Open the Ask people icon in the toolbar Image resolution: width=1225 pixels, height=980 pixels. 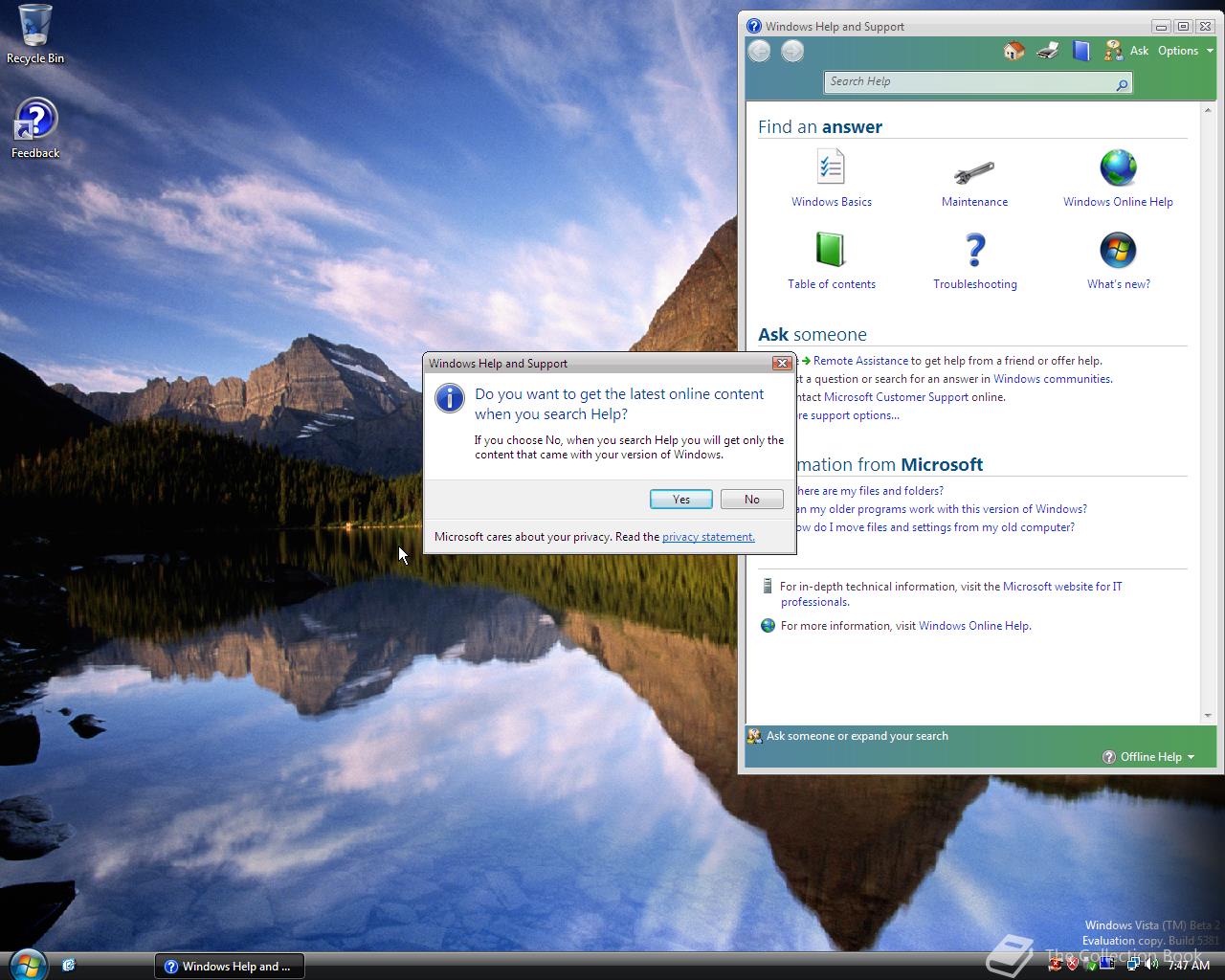tap(1112, 51)
